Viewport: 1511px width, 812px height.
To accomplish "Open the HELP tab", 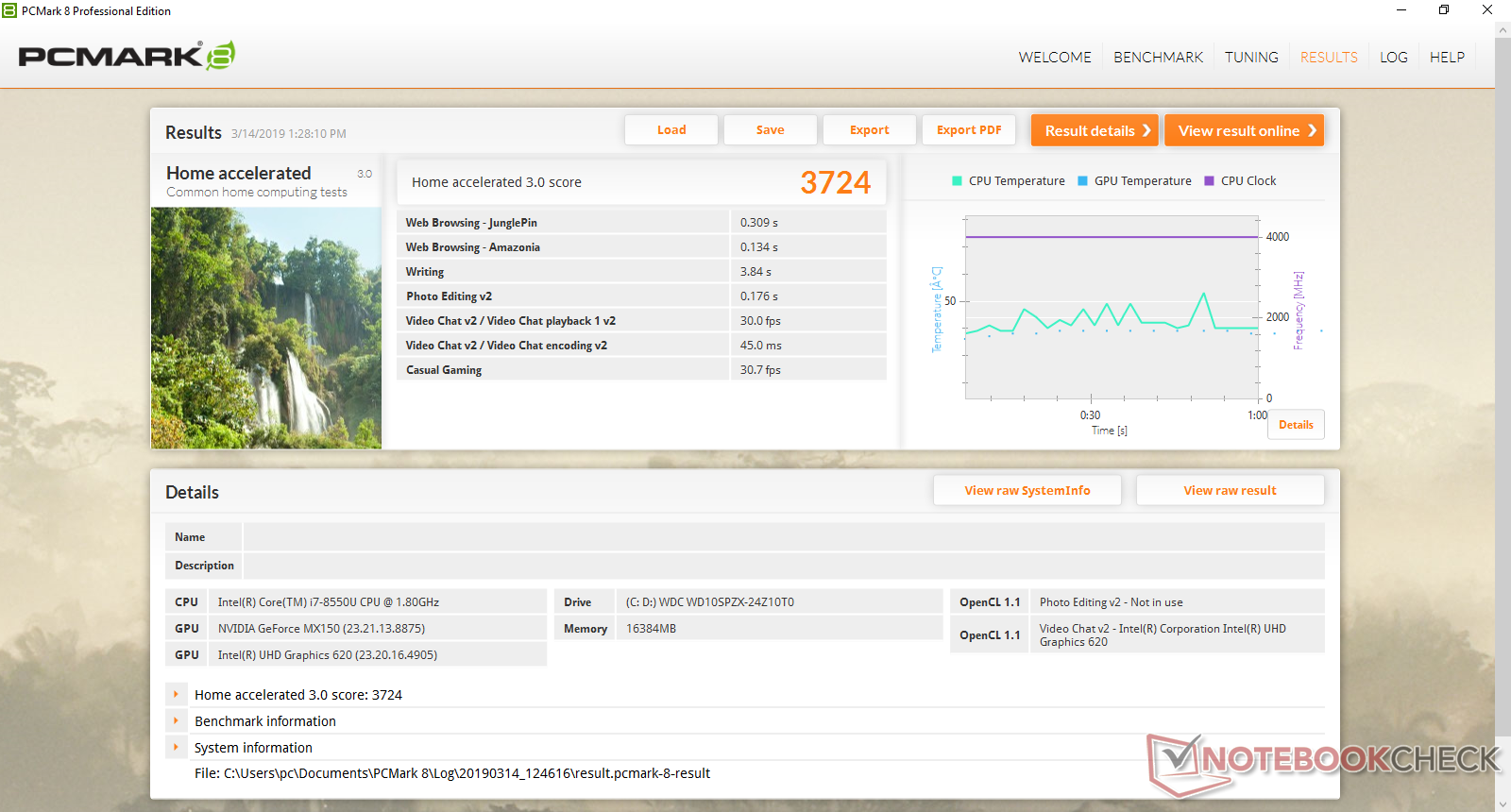I will [x=1447, y=58].
